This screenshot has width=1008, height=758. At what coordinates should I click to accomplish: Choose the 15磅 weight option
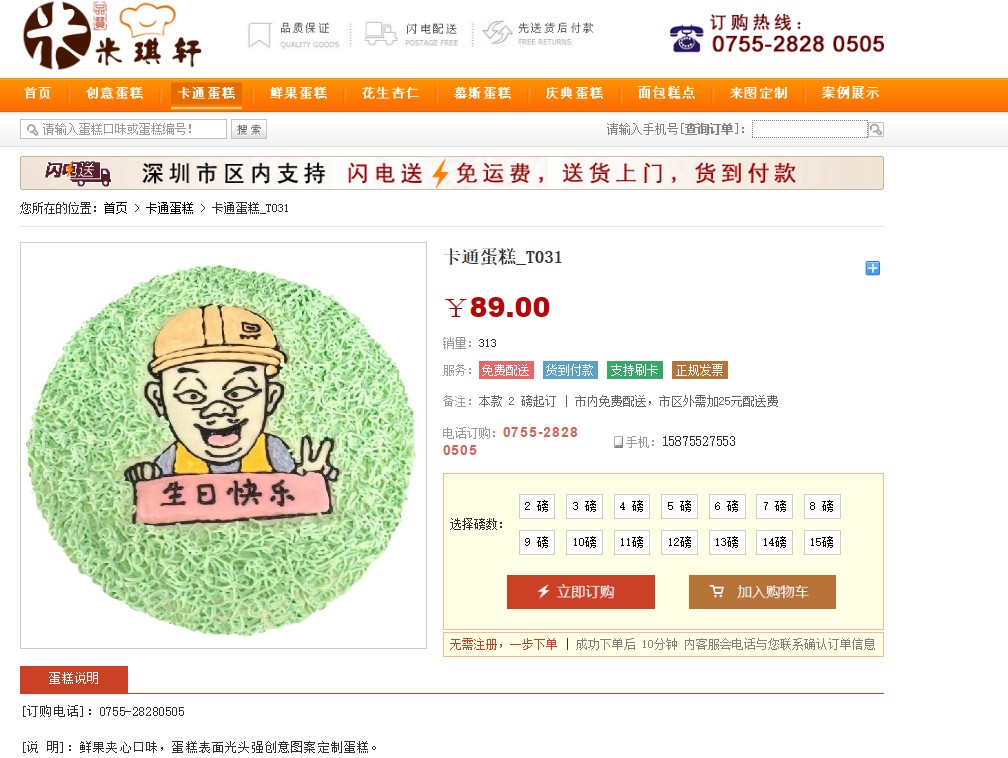[822, 542]
